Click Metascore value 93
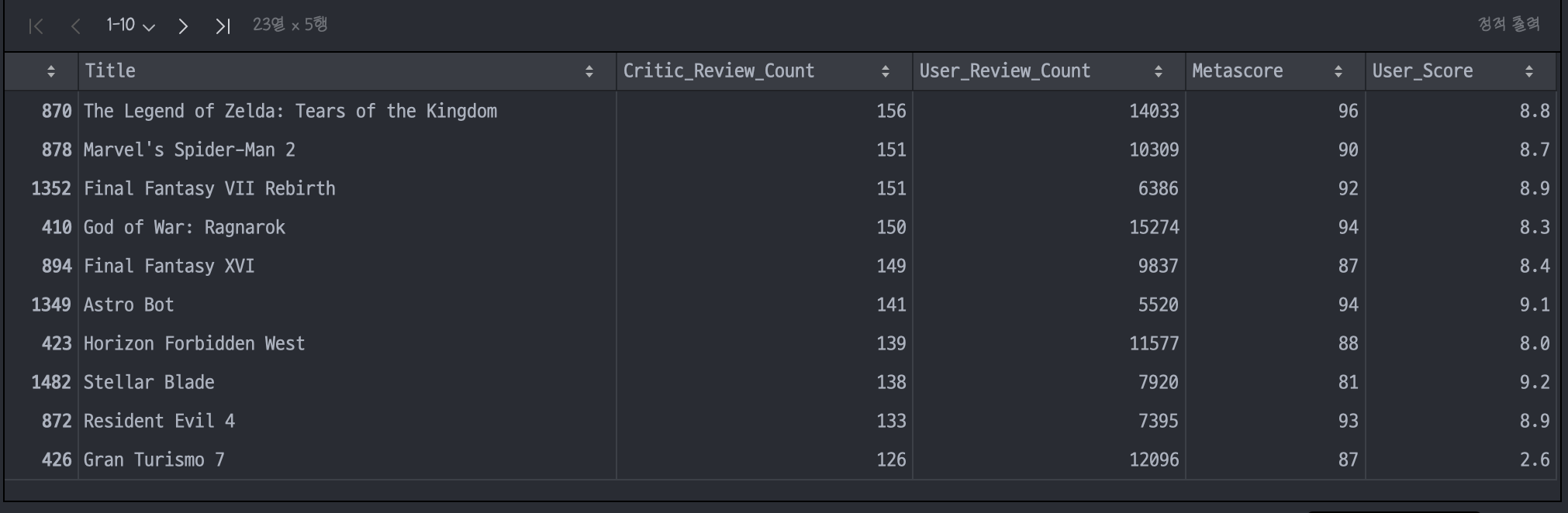 point(1349,421)
